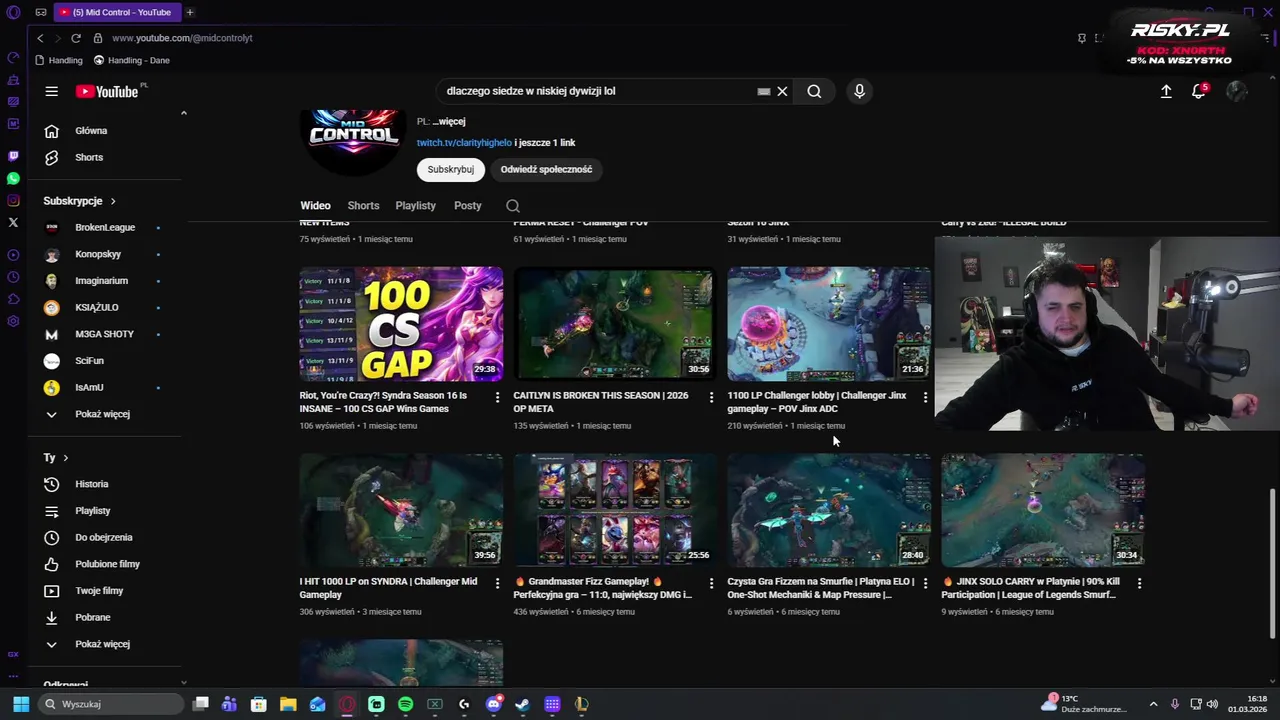Image resolution: width=1280 pixels, height=720 pixels.
Task: Open Do obejrzenia list
Action: [x=104, y=538]
